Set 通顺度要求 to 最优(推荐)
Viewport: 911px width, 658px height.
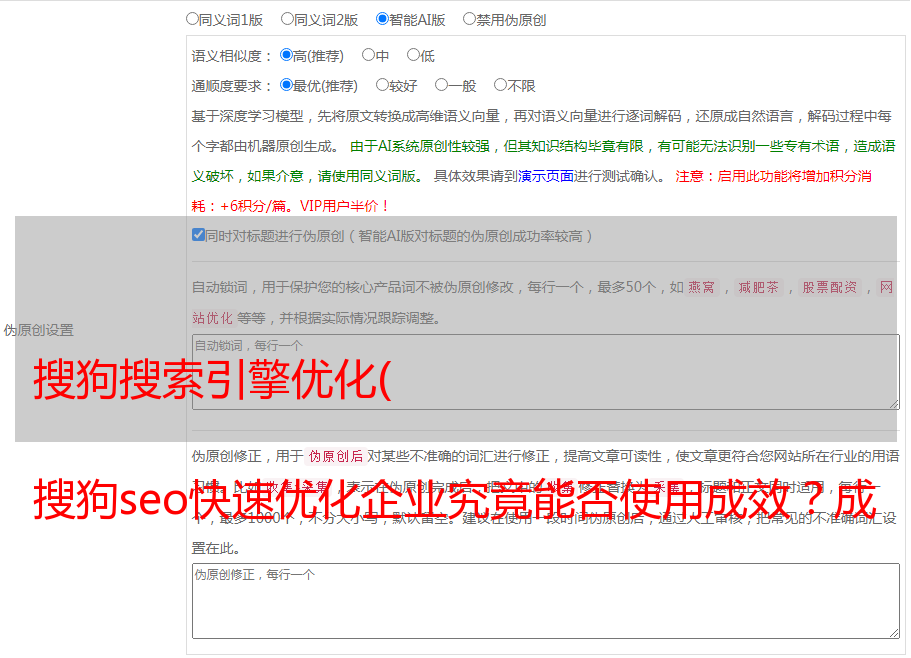pyautogui.click(x=286, y=85)
